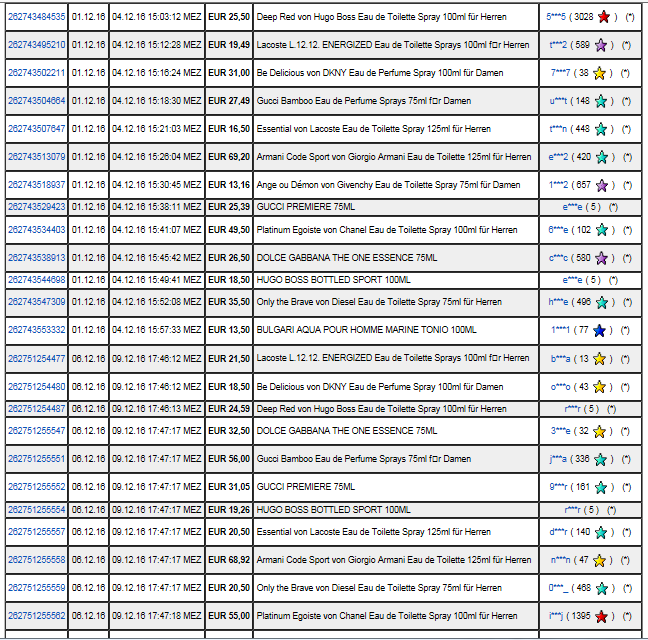Image resolution: width=648 pixels, height=640 pixels.
Task: Select the price EUR 32,50
Action: (229, 431)
